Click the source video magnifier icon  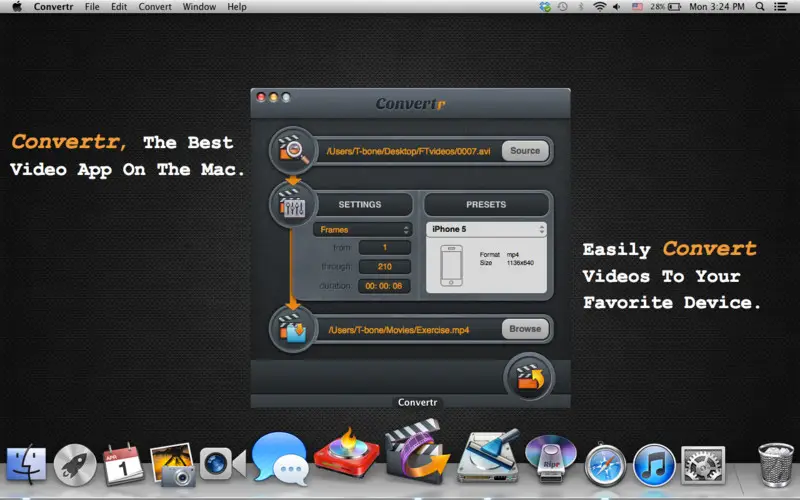(x=293, y=150)
